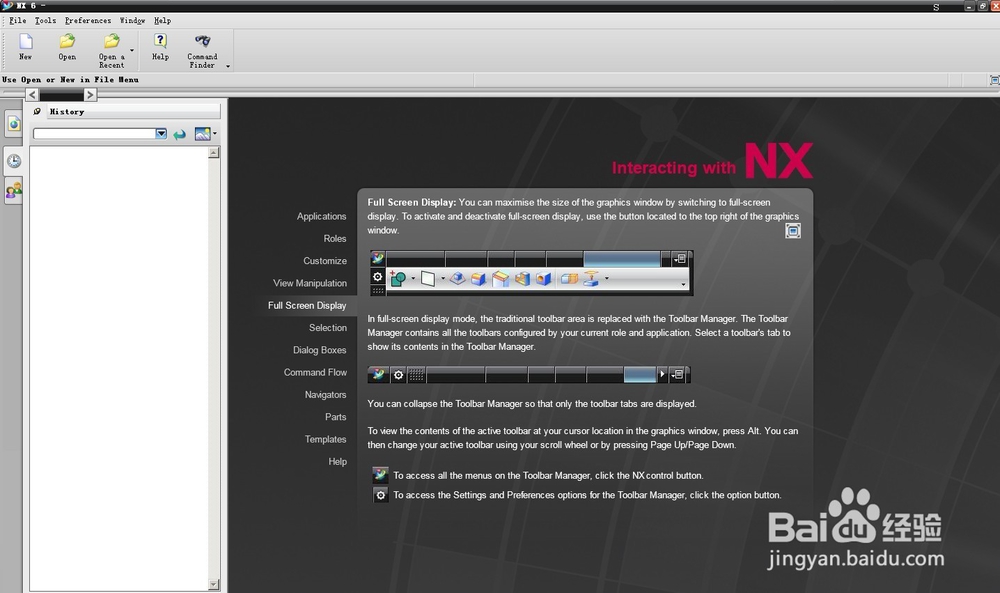Click the 'Interacting with' heading text
This screenshot has width=1000, height=593.
click(x=673, y=168)
